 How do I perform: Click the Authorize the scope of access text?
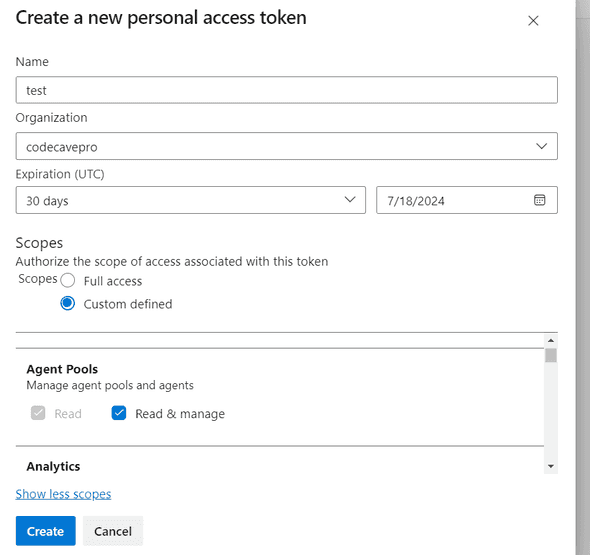(x=172, y=261)
